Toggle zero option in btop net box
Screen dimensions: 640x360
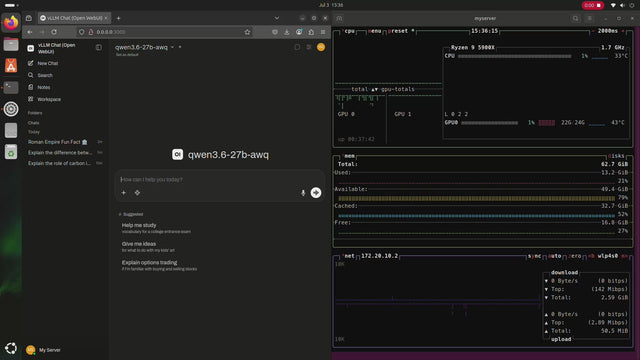click(x=575, y=256)
